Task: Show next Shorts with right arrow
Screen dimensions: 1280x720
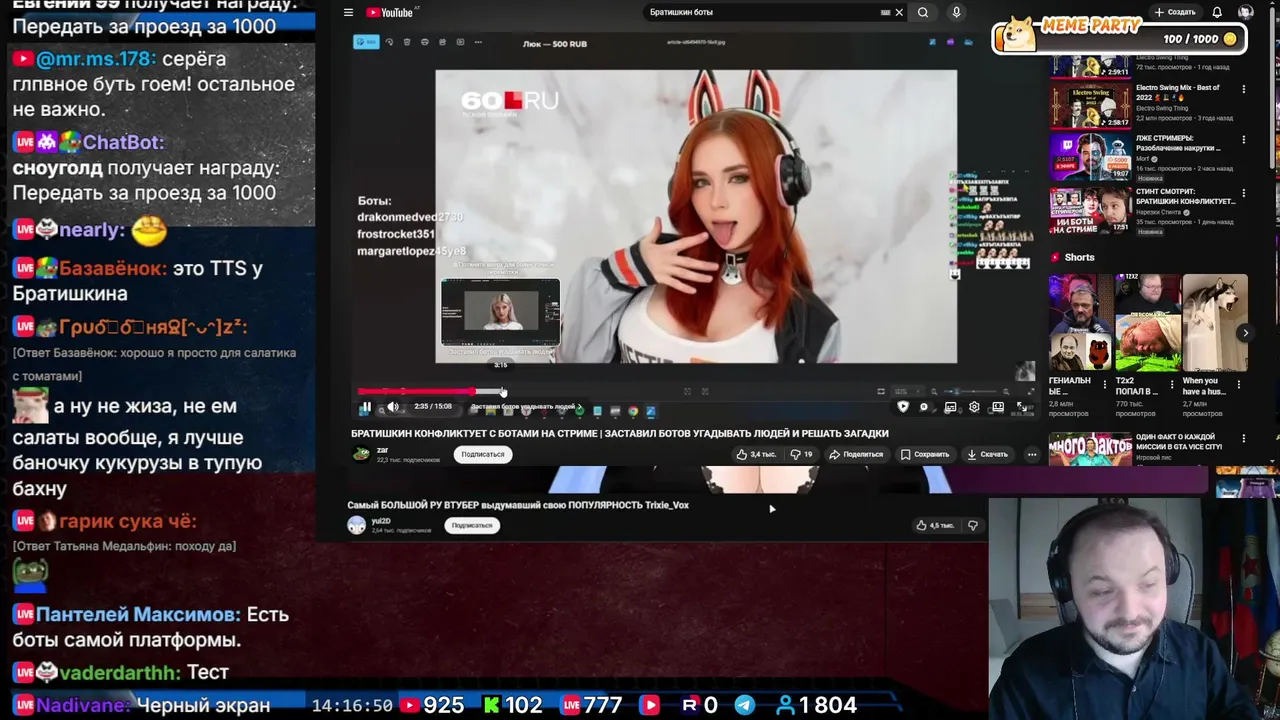Action: [x=1245, y=333]
